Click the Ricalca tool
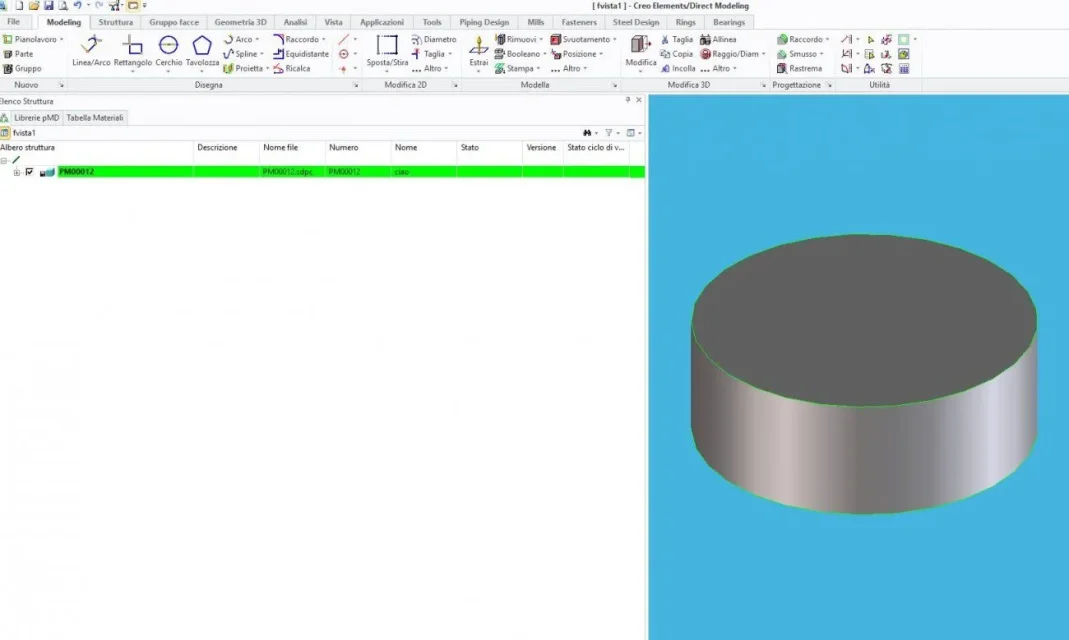This screenshot has width=1069, height=640. point(292,68)
